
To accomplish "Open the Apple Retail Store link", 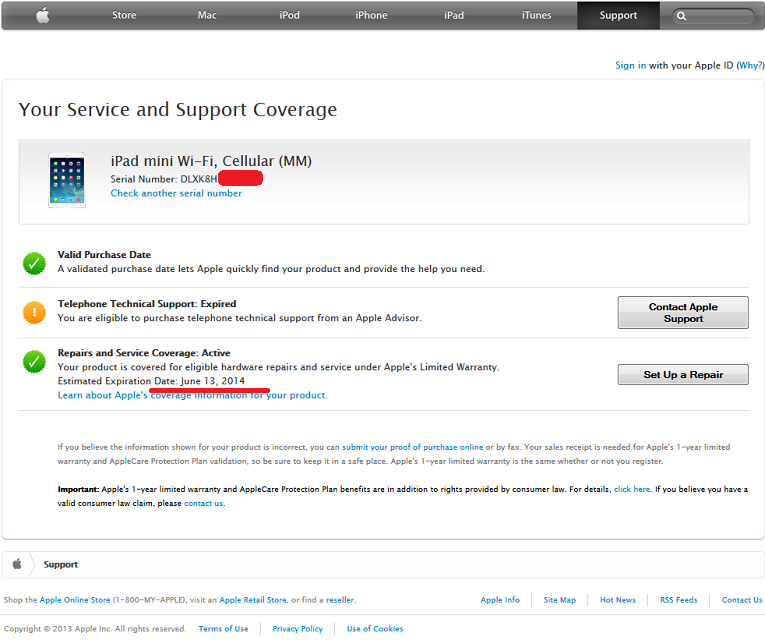I will click(253, 600).
